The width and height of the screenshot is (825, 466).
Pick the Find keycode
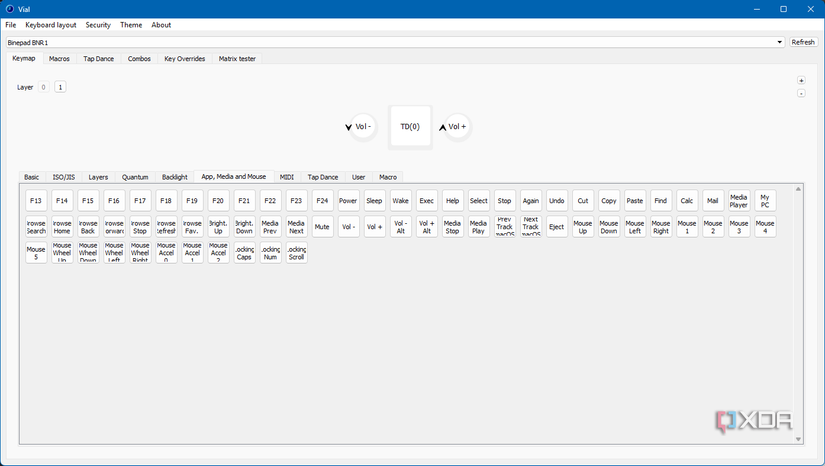click(x=661, y=200)
